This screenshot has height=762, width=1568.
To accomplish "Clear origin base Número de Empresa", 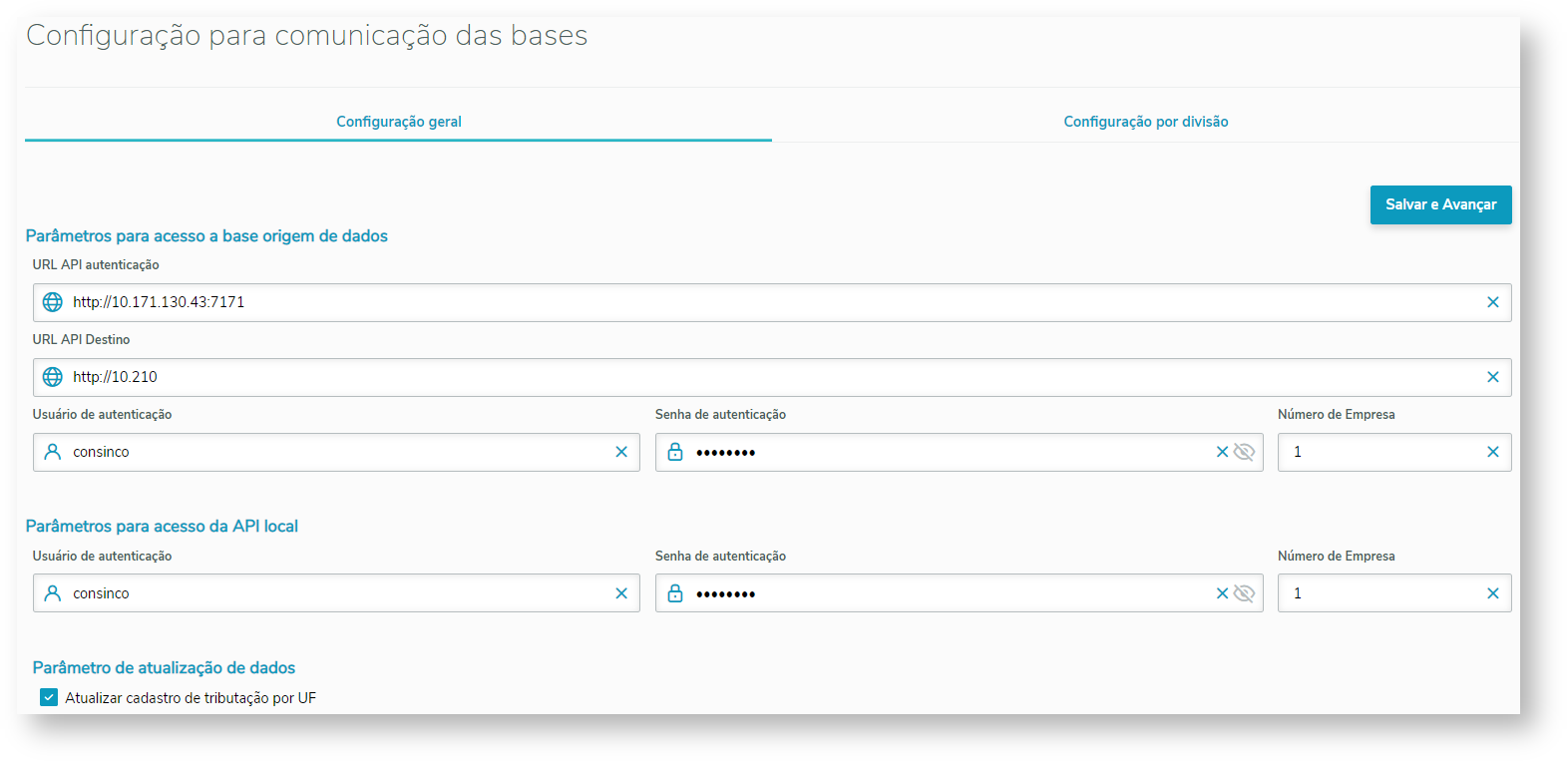I will [1492, 452].
